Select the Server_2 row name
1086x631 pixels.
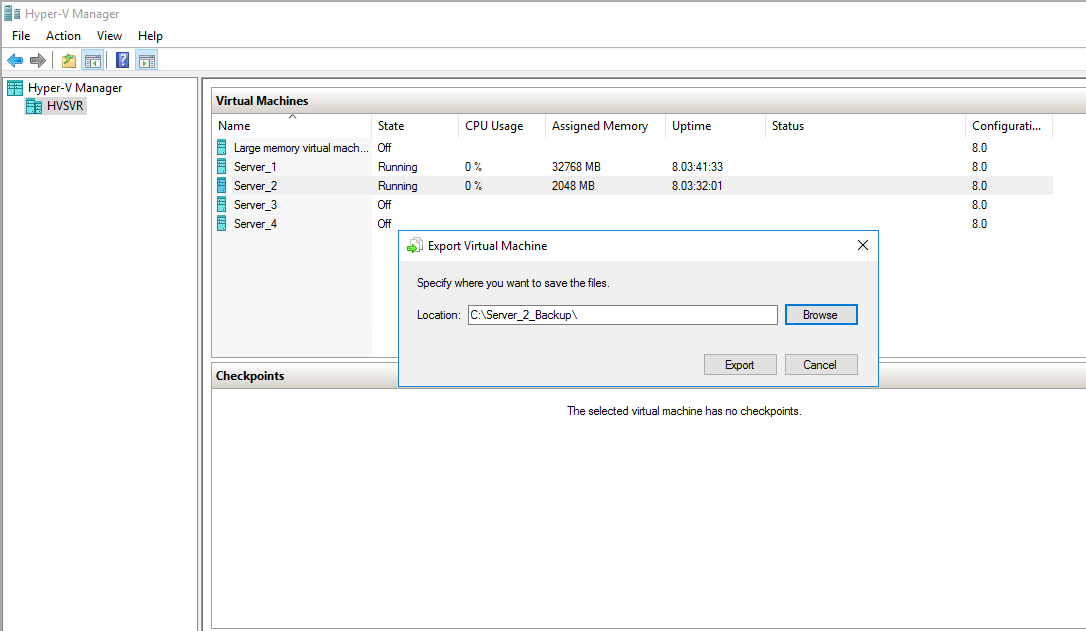point(255,186)
